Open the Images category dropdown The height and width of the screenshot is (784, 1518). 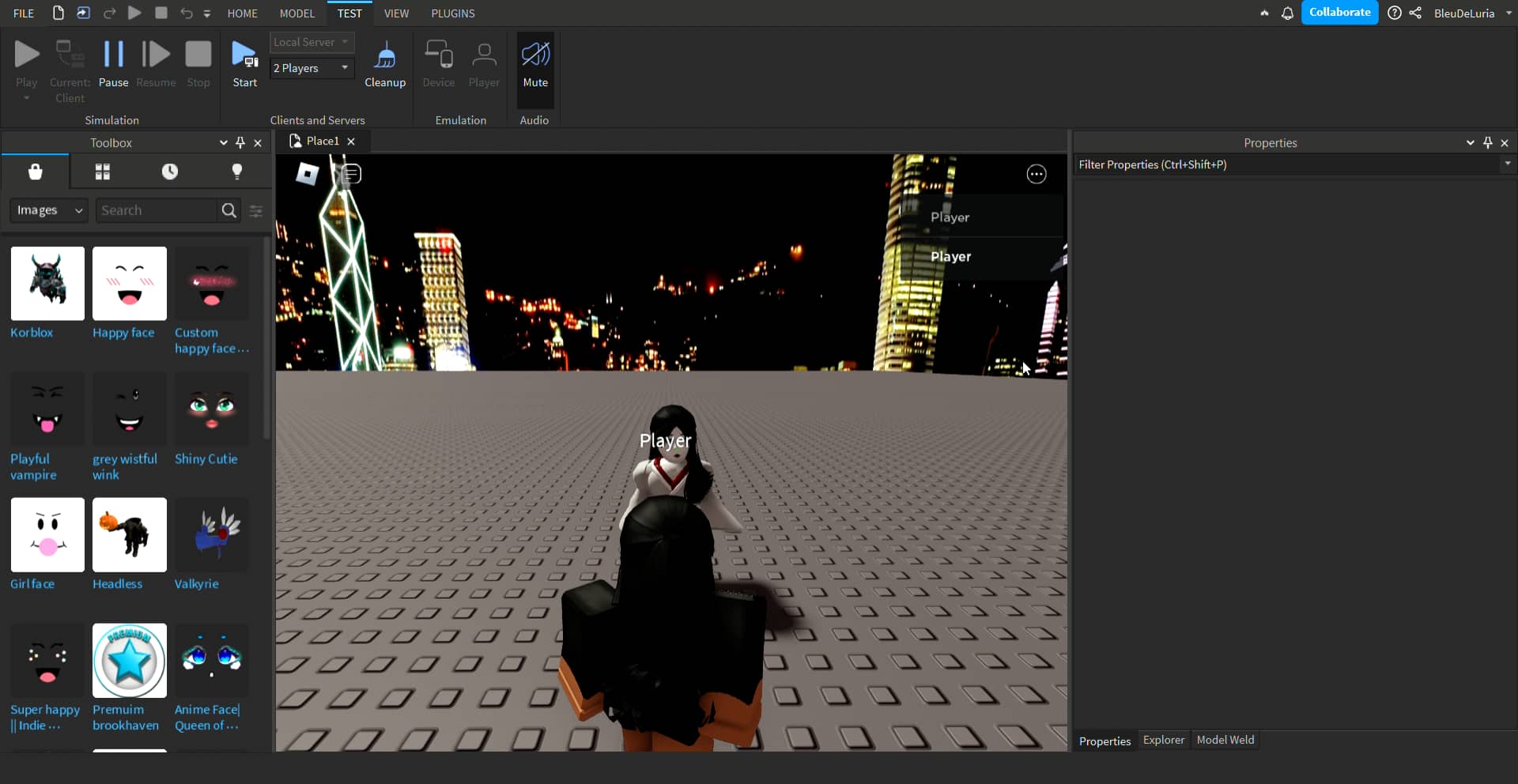pyautogui.click(x=48, y=210)
